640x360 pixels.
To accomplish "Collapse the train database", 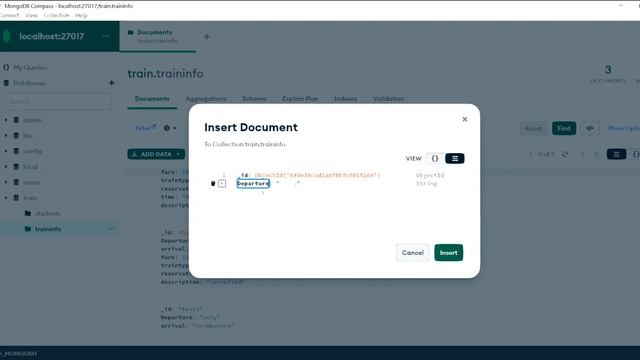I will (6, 198).
